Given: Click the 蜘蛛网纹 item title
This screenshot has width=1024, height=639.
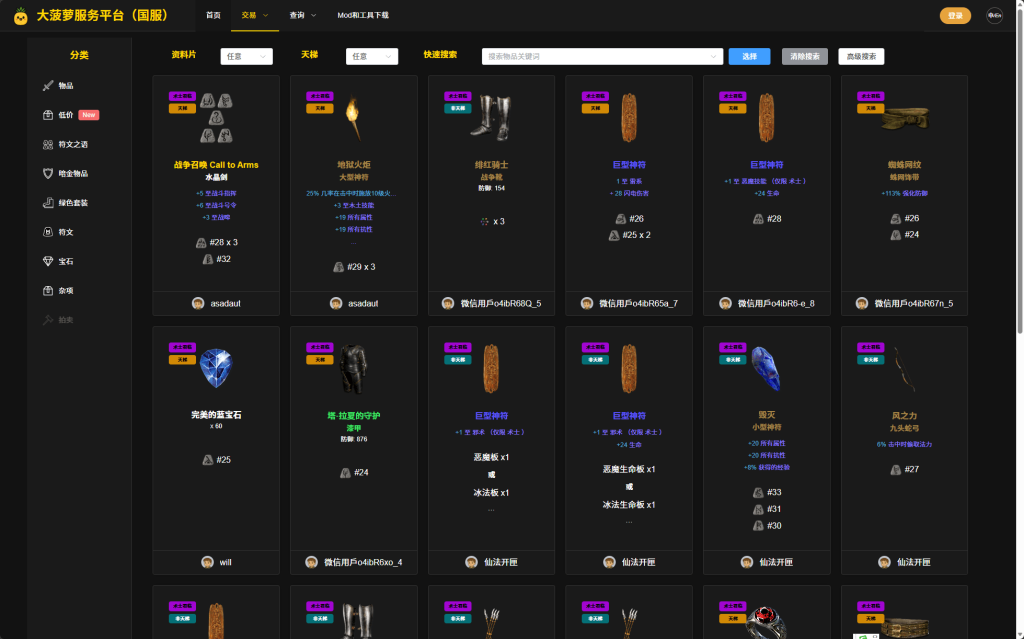Looking at the screenshot, I should click(904, 165).
